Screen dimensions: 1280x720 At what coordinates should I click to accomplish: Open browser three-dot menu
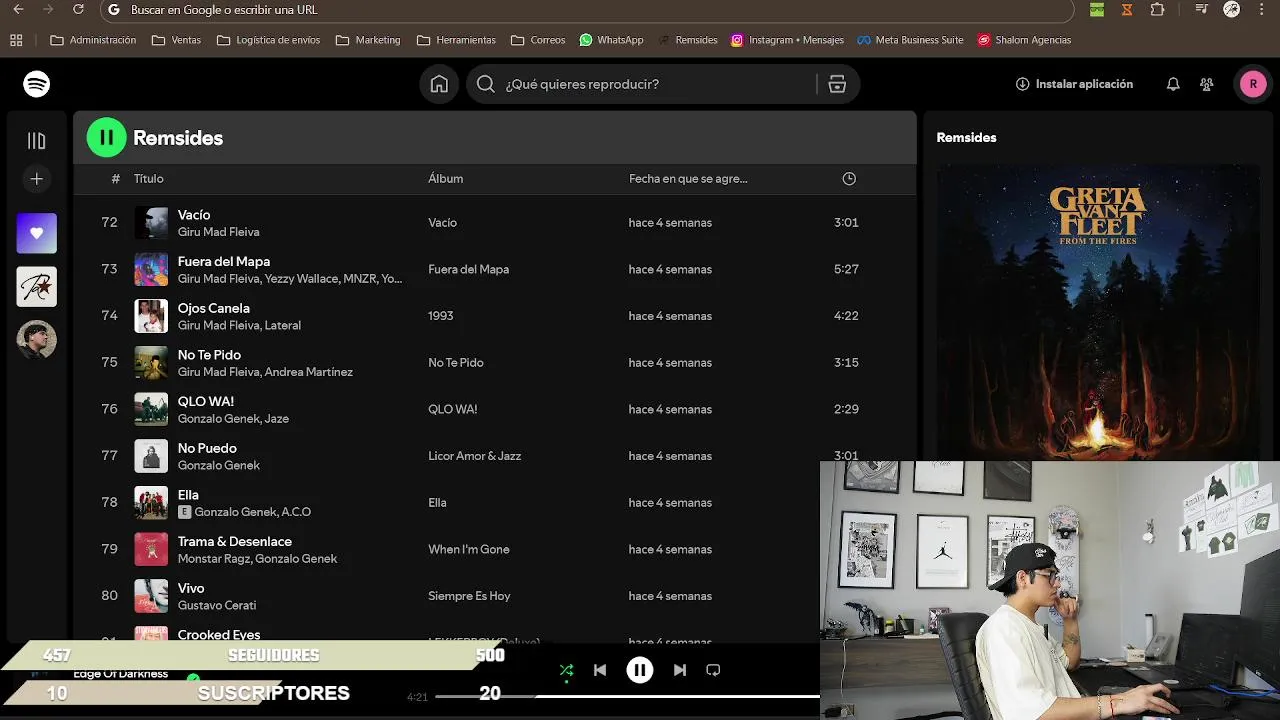click(x=1260, y=9)
